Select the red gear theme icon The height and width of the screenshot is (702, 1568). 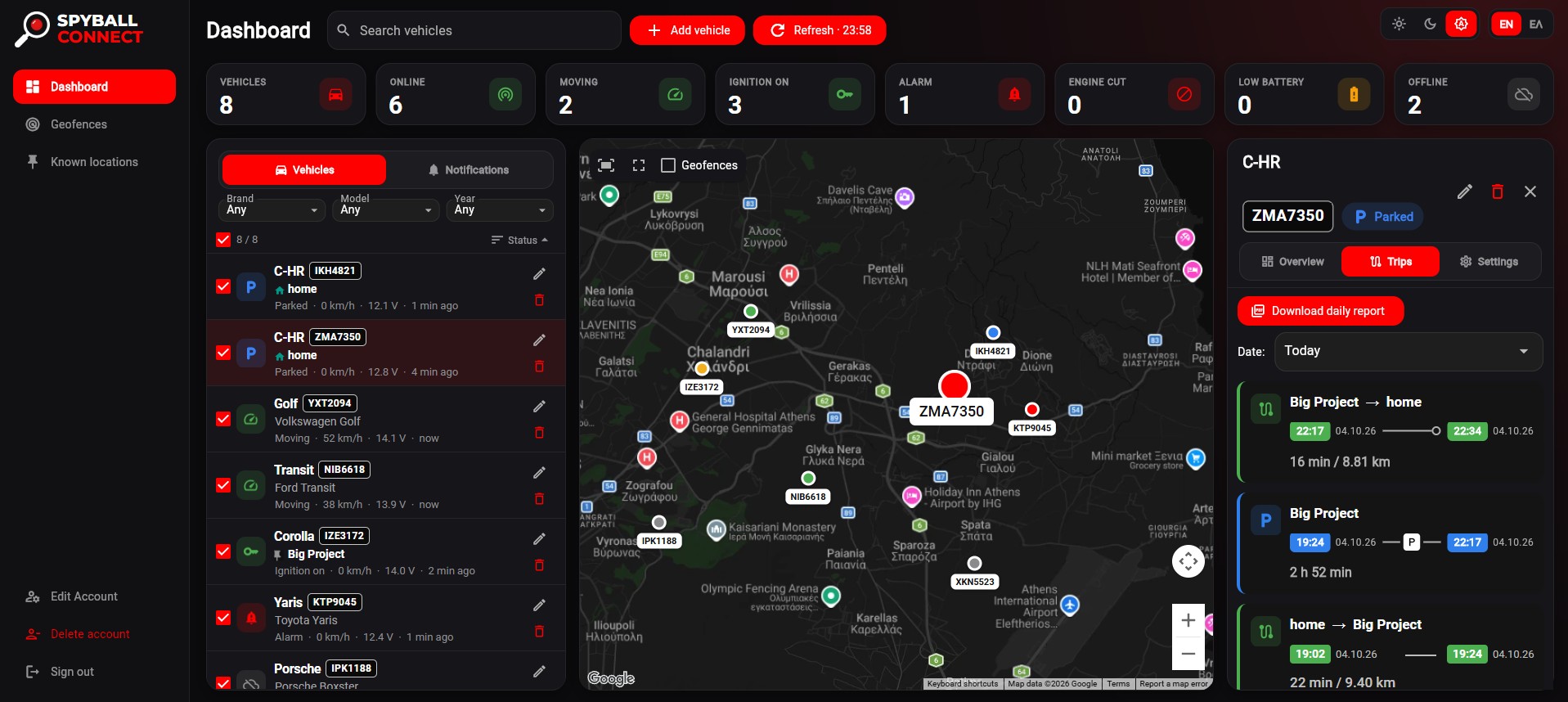[1461, 25]
